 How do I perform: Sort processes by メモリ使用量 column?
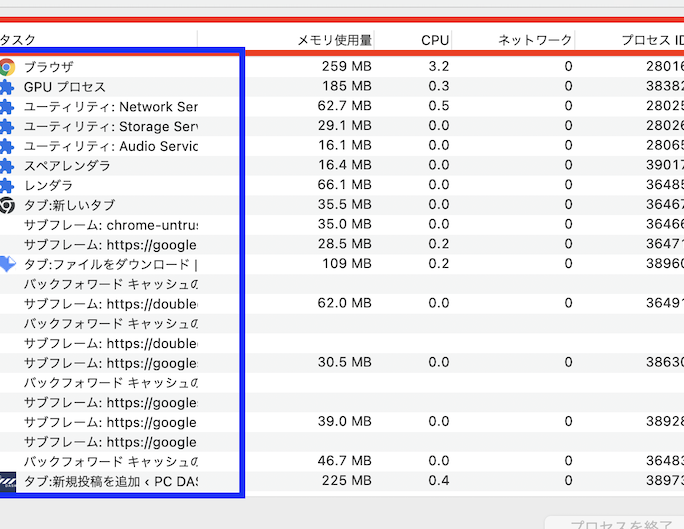335,40
